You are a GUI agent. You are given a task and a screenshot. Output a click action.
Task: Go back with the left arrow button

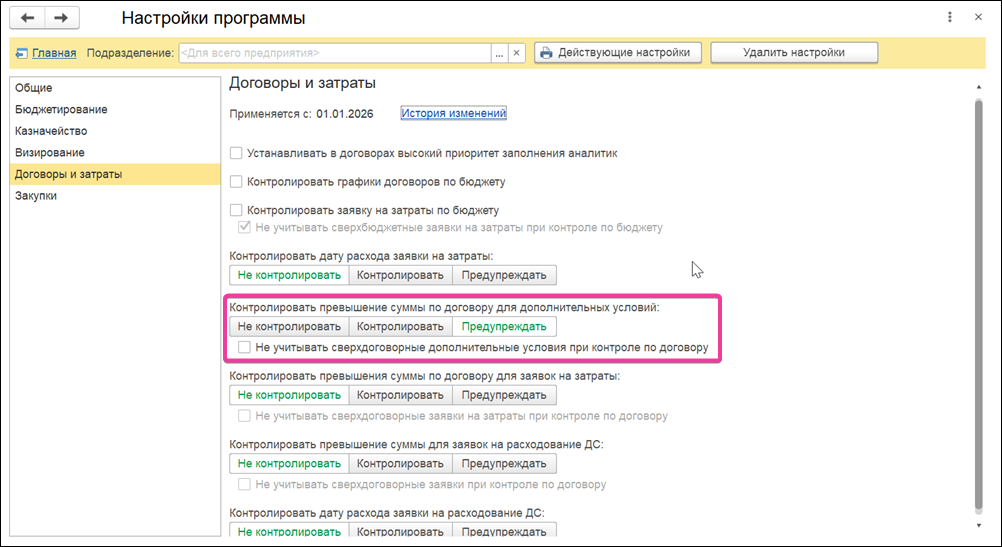27,18
